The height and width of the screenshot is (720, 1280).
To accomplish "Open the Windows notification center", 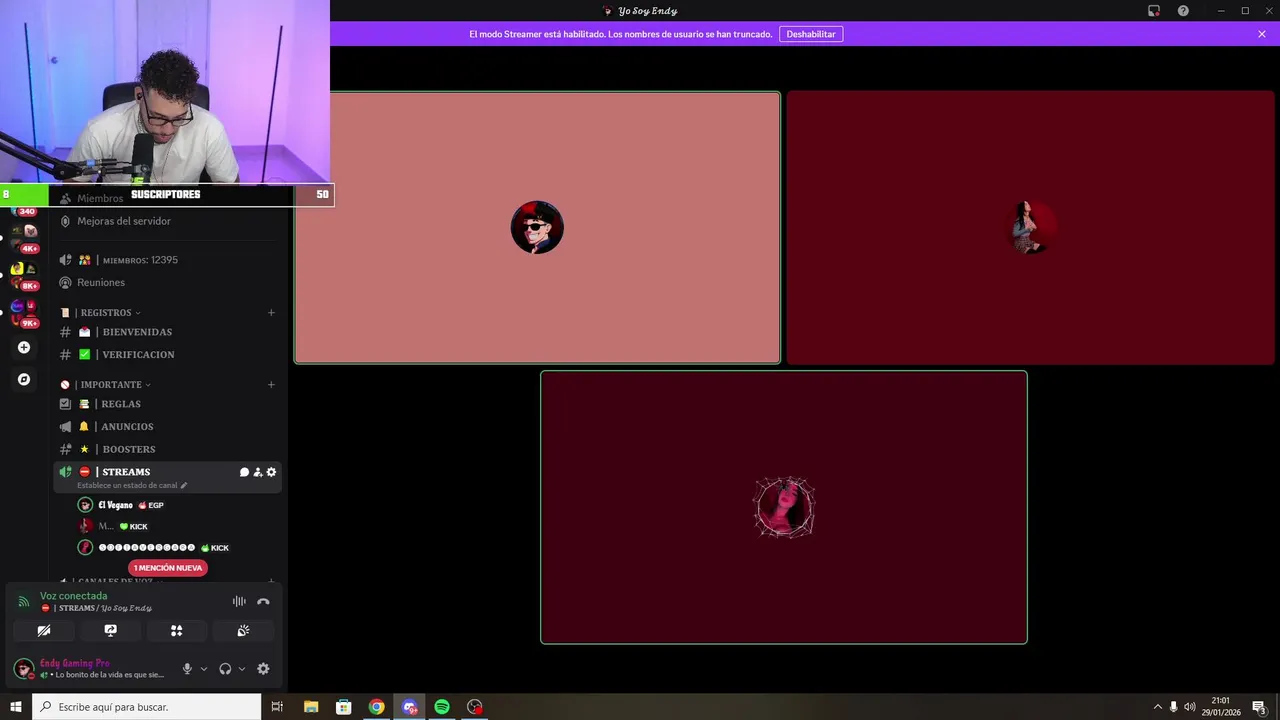I will (x=1260, y=707).
